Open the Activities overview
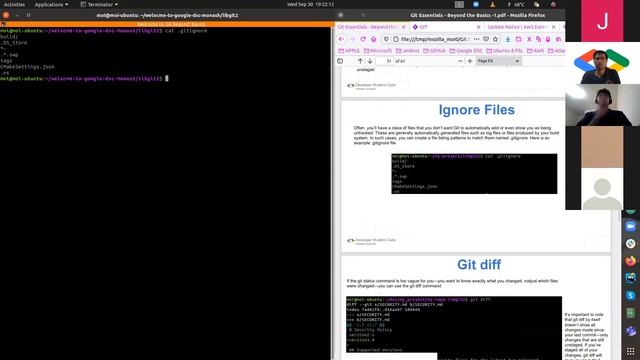This screenshot has width=640, height=360. tap(14, 4)
